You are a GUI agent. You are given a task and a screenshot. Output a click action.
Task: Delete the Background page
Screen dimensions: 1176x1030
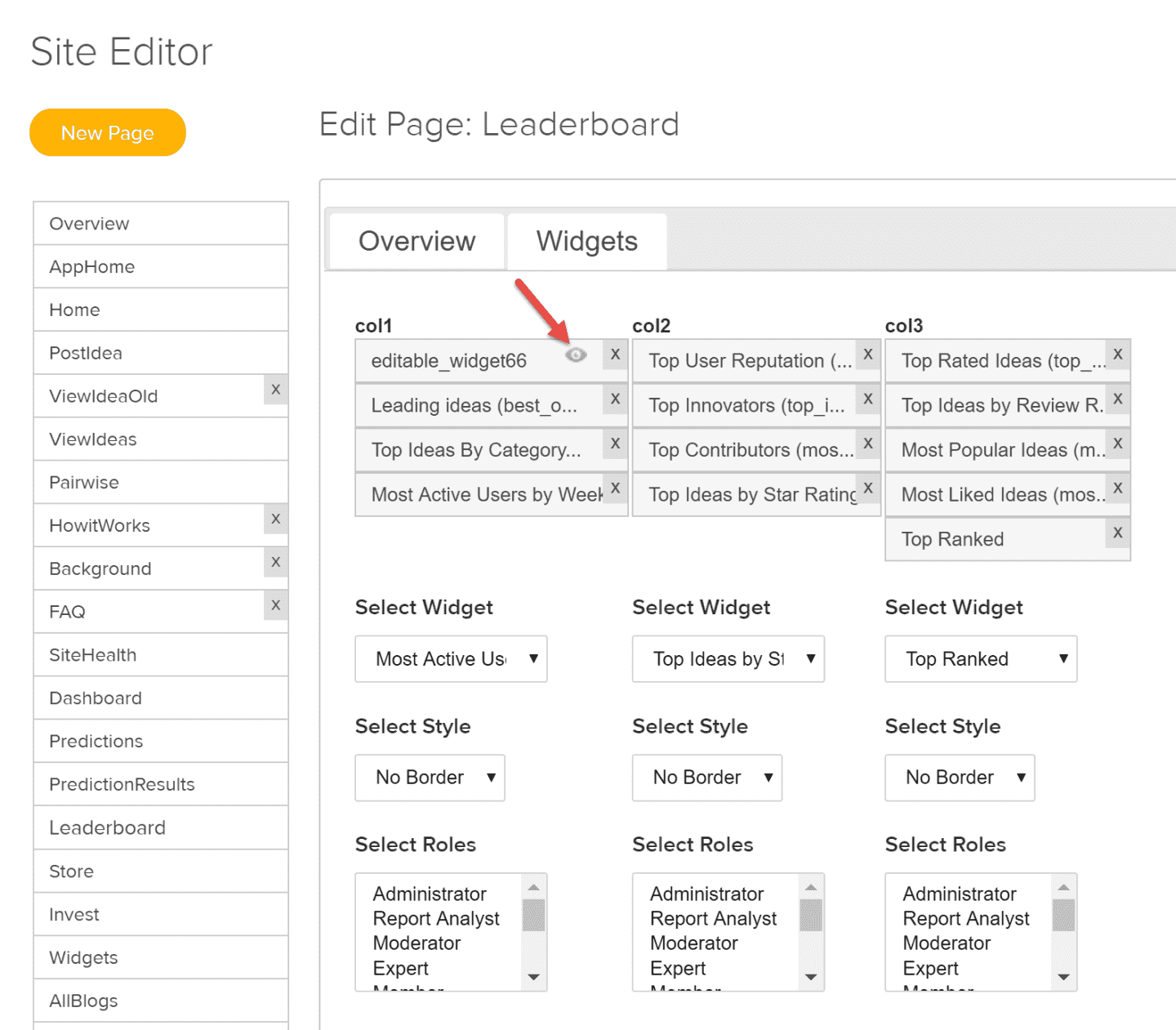(276, 563)
